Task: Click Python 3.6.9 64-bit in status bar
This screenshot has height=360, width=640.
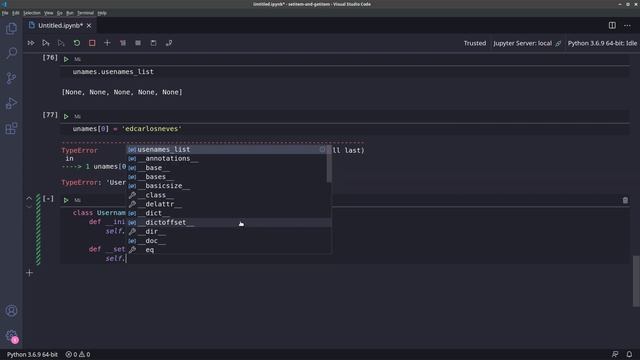Action: click(32, 354)
